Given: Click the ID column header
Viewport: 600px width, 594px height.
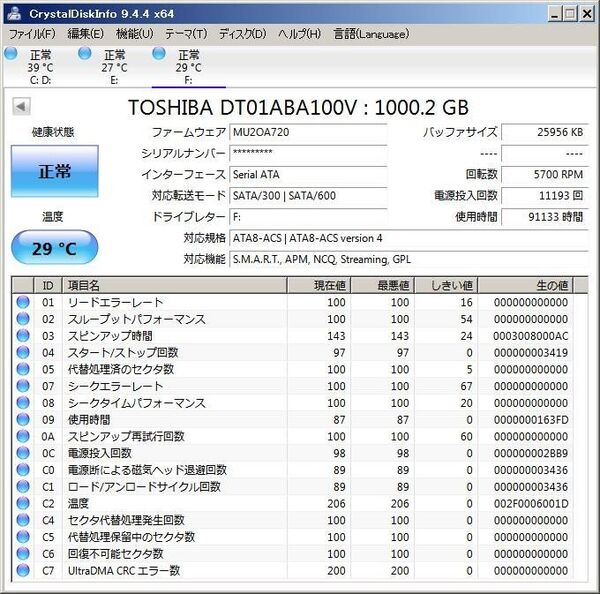Looking at the screenshot, I should [48, 285].
